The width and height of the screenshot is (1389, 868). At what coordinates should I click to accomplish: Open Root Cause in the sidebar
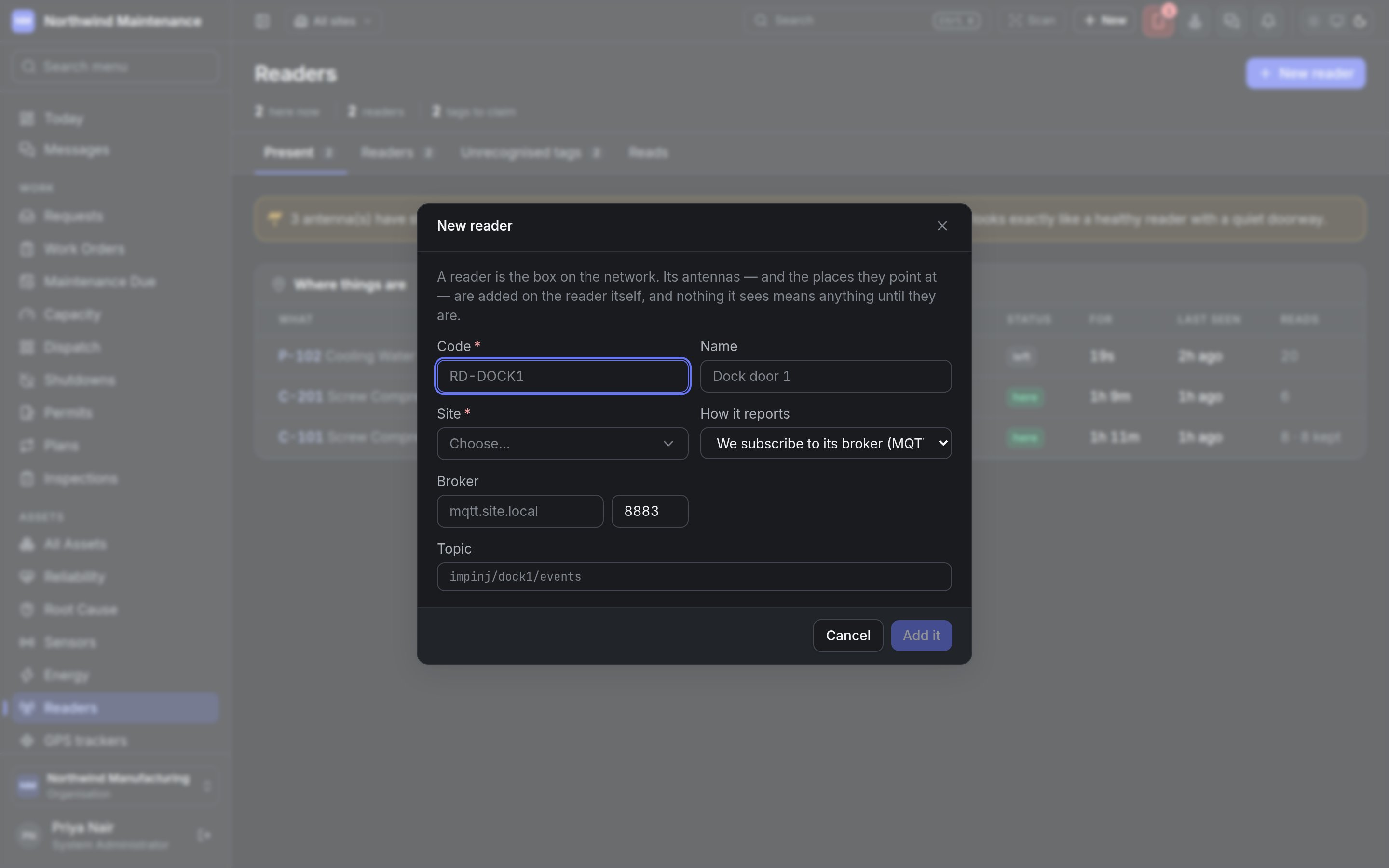tap(115, 610)
